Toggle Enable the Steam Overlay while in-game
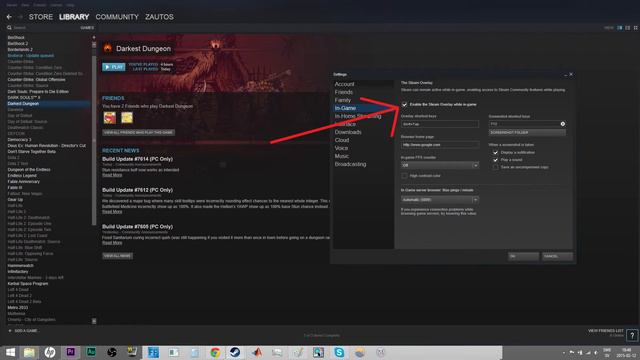The width and height of the screenshot is (640, 360). [x=404, y=104]
